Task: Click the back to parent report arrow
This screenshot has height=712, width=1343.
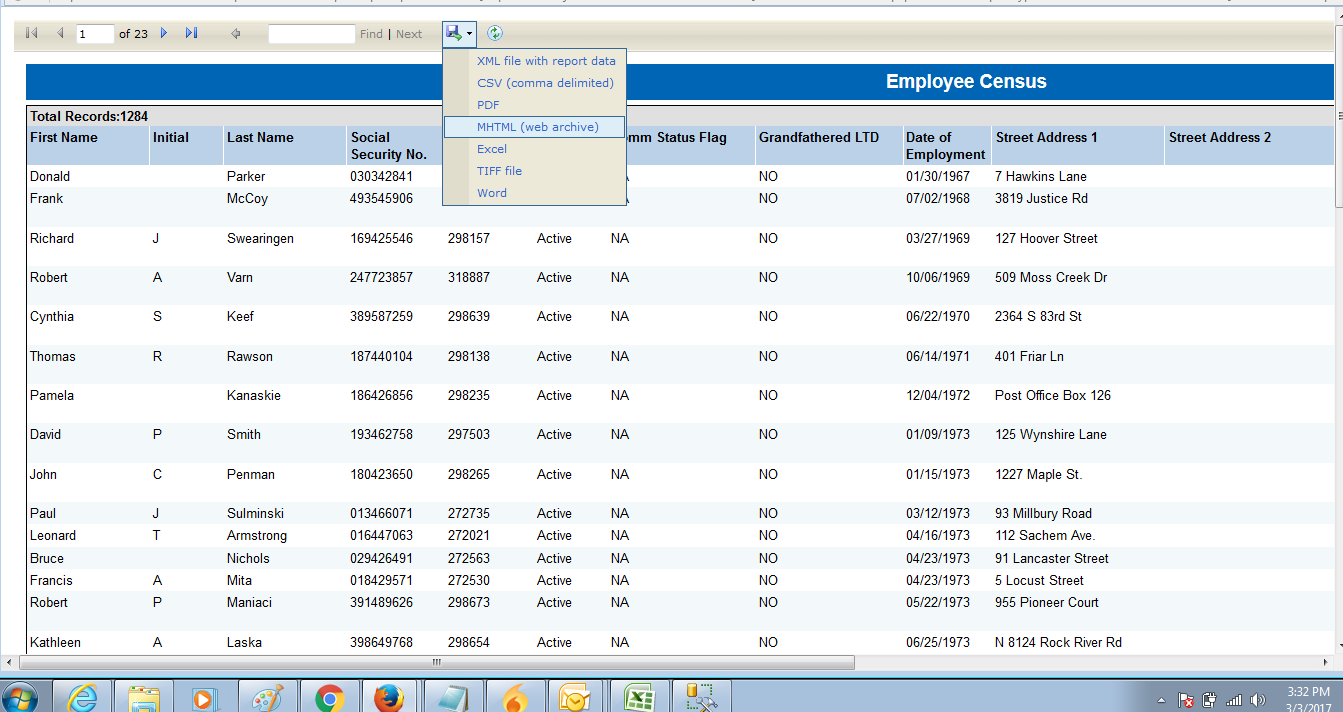Action: point(236,34)
